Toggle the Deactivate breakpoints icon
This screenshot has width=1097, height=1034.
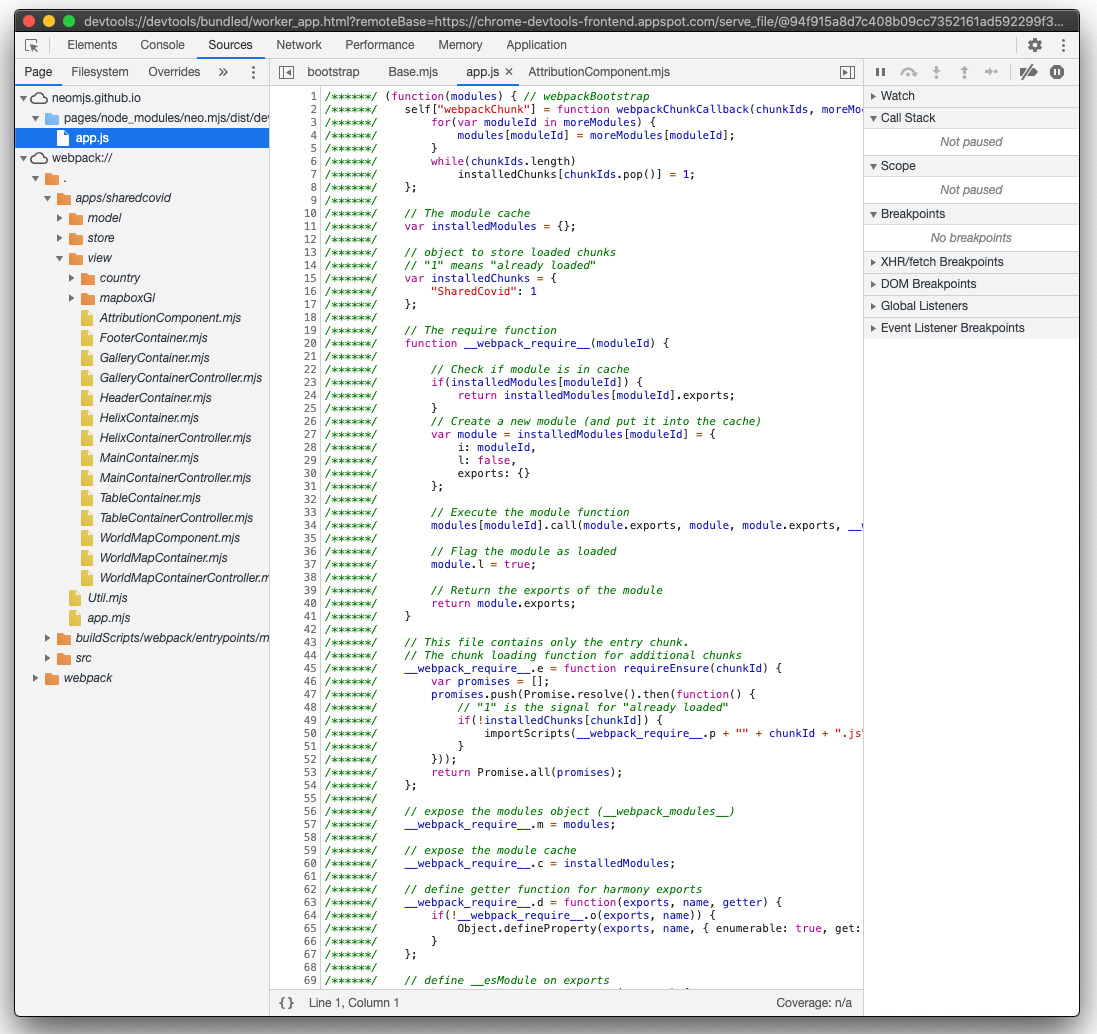pos(1025,72)
